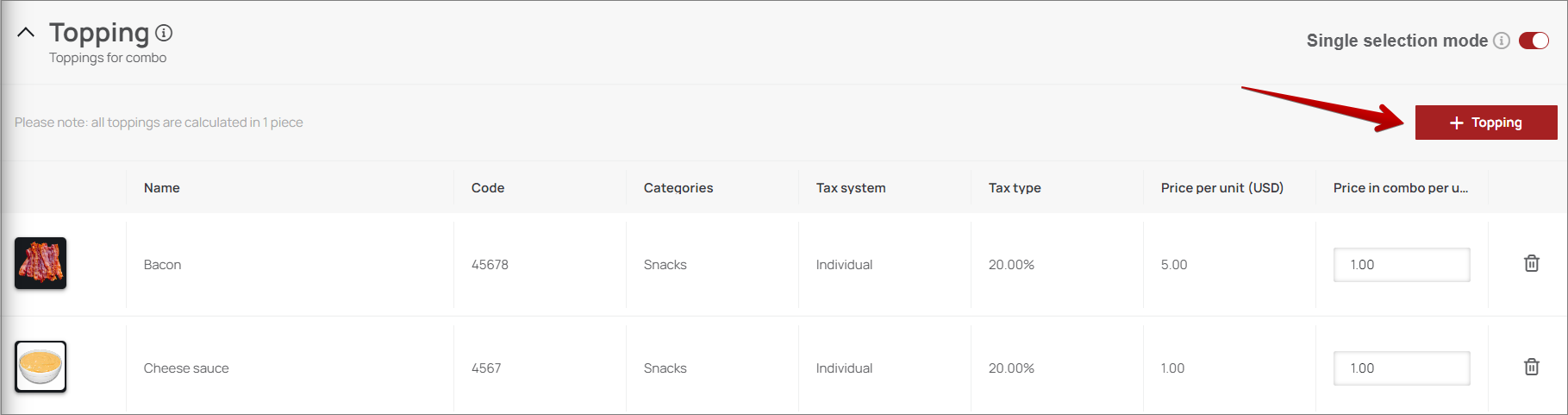Open the Bacon thumbnail image
The image size is (1568, 415).
(x=41, y=263)
